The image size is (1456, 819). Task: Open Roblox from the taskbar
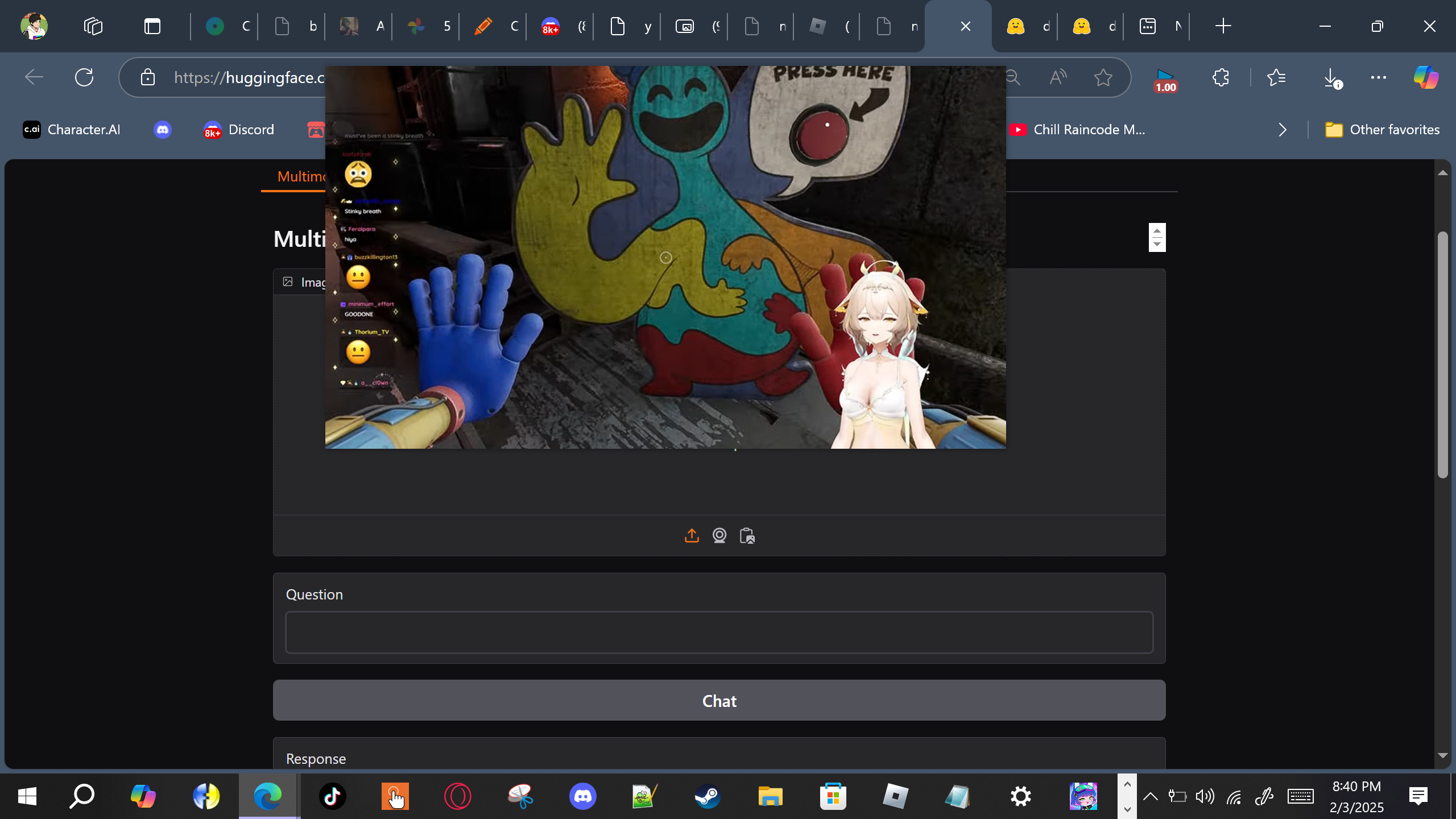pos(896,796)
